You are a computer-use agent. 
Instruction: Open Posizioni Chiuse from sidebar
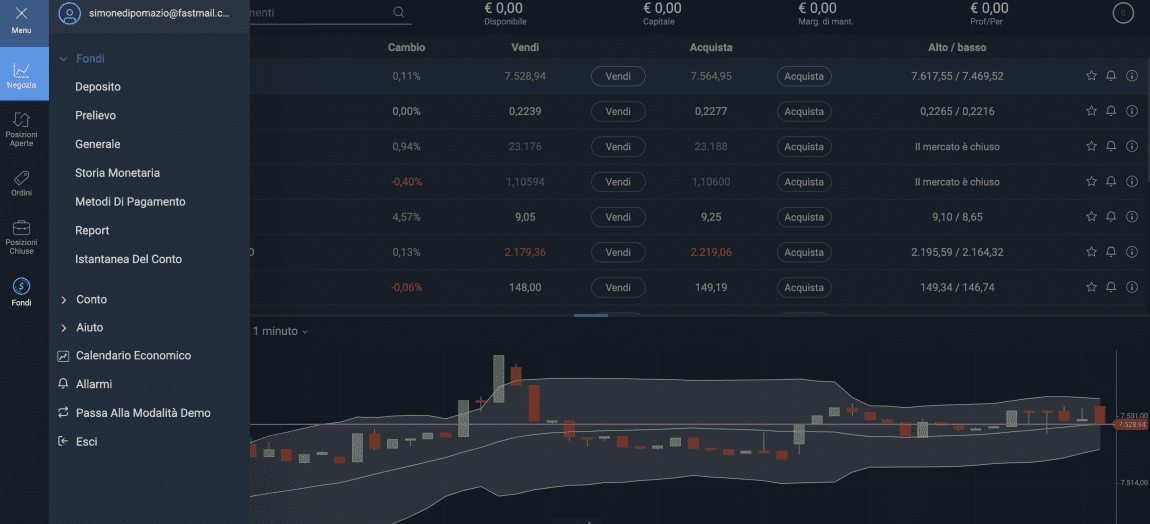tap(21, 236)
